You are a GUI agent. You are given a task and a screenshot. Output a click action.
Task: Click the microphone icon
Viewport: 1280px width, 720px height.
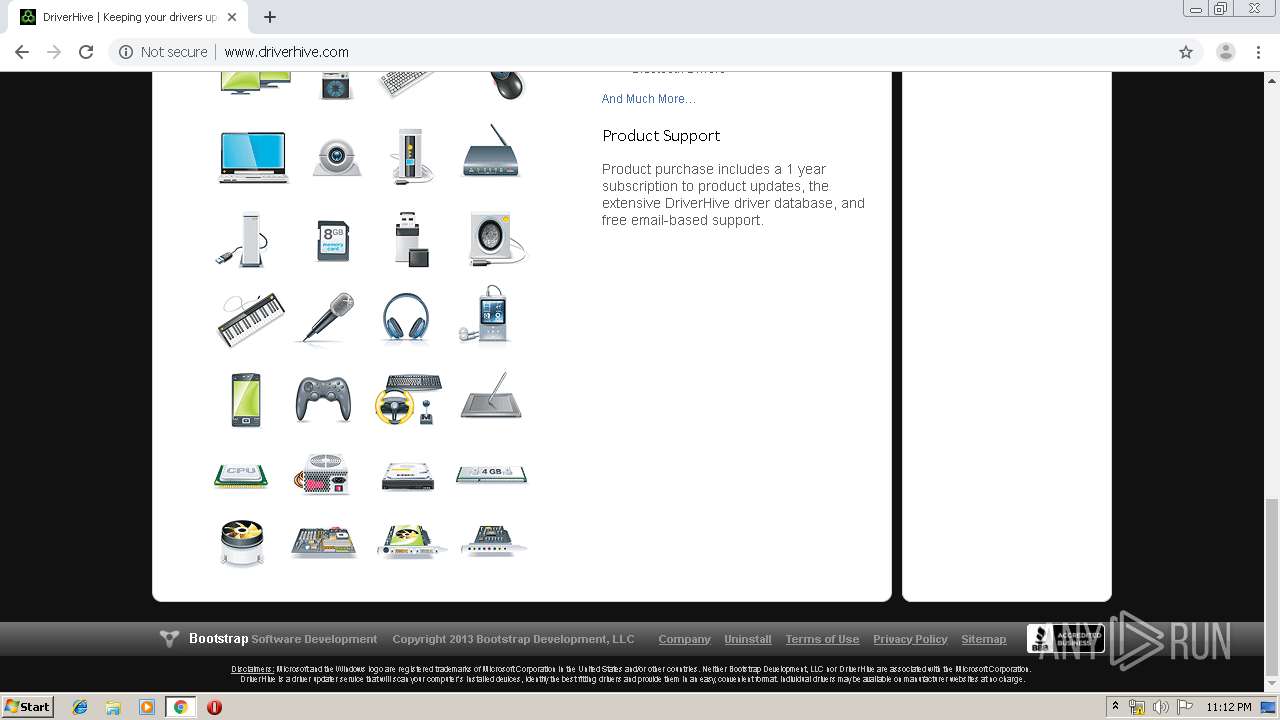pos(326,318)
